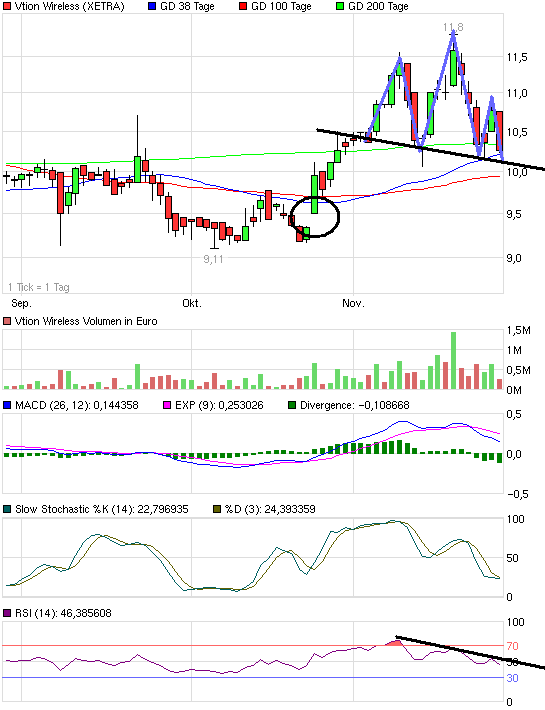Select the GD 200 Tage legend label
This screenshot has width=545, height=710.
[x=378, y=6]
